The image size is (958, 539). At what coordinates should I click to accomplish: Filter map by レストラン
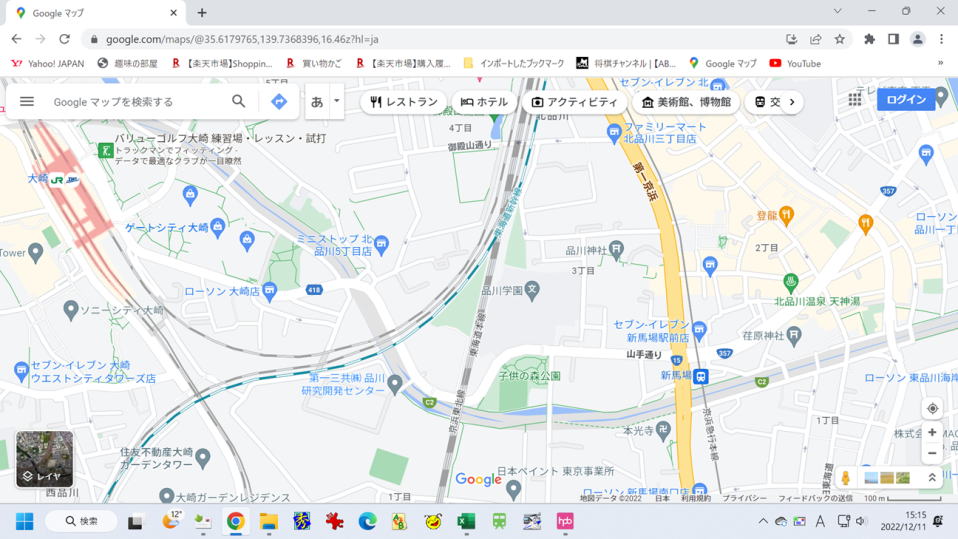(404, 102)
